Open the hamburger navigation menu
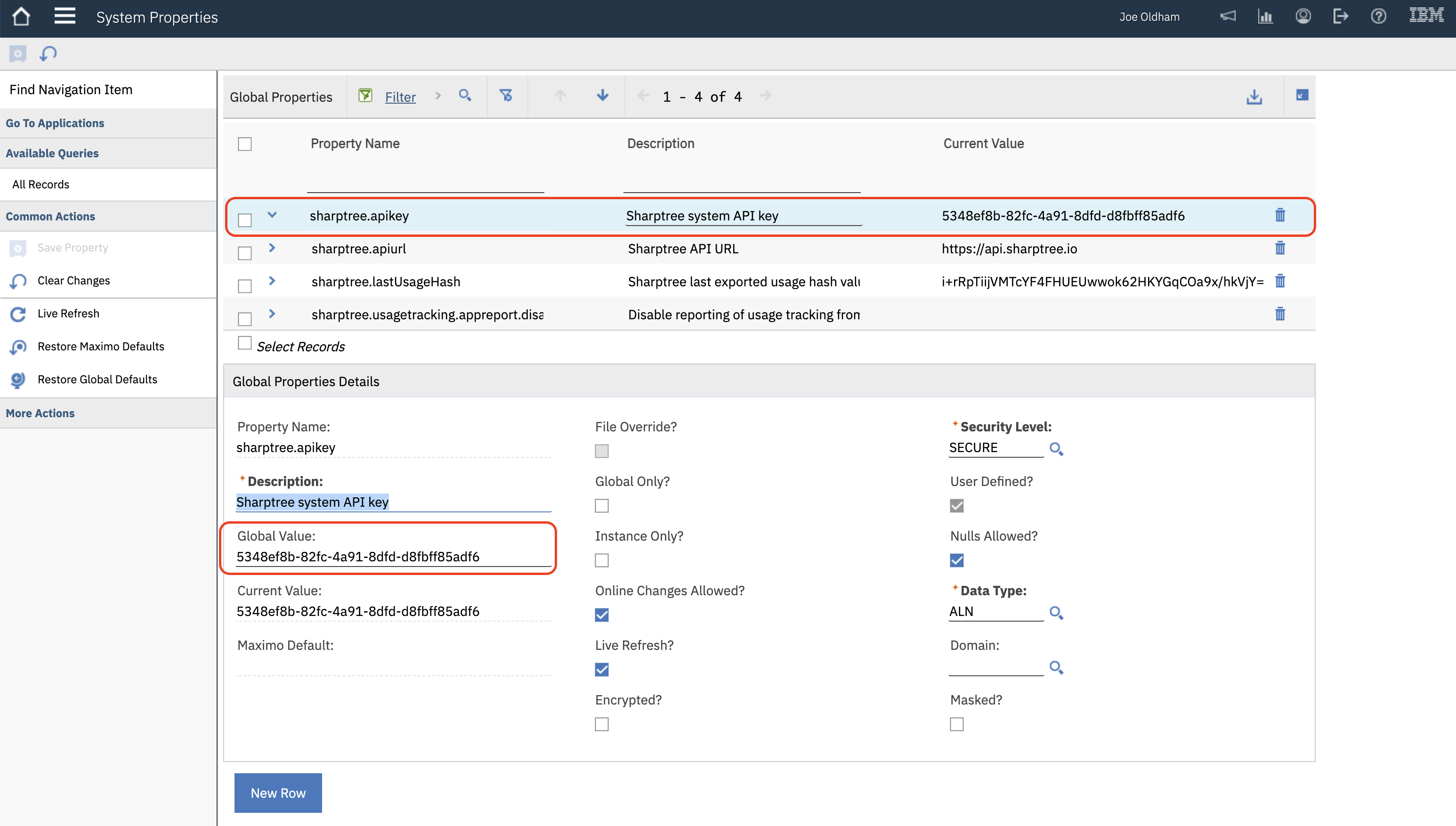Viewport: 1456px width, 826px height. [65, 16]
